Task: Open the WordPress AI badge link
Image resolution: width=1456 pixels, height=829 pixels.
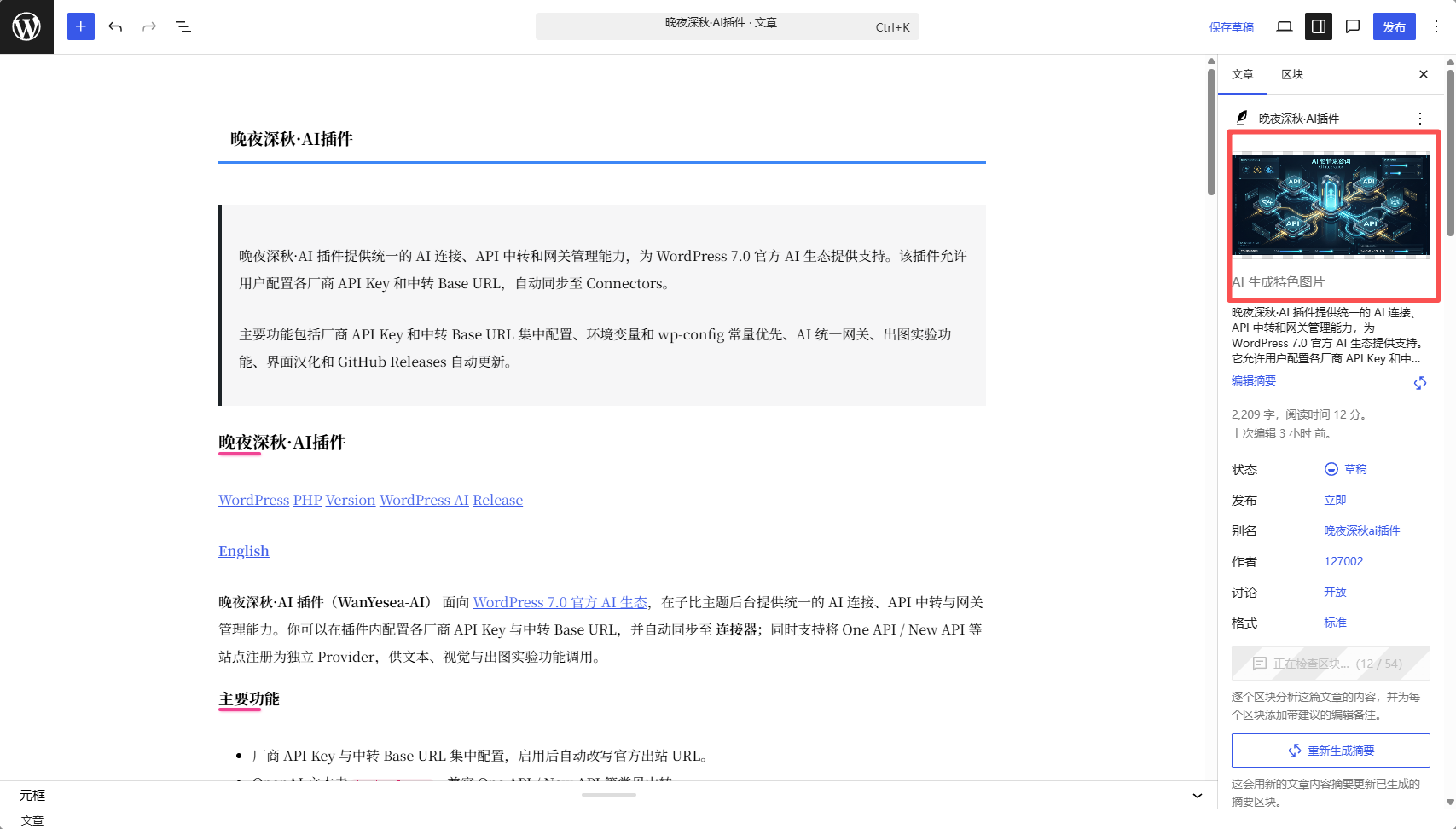Action: [424, 500]
